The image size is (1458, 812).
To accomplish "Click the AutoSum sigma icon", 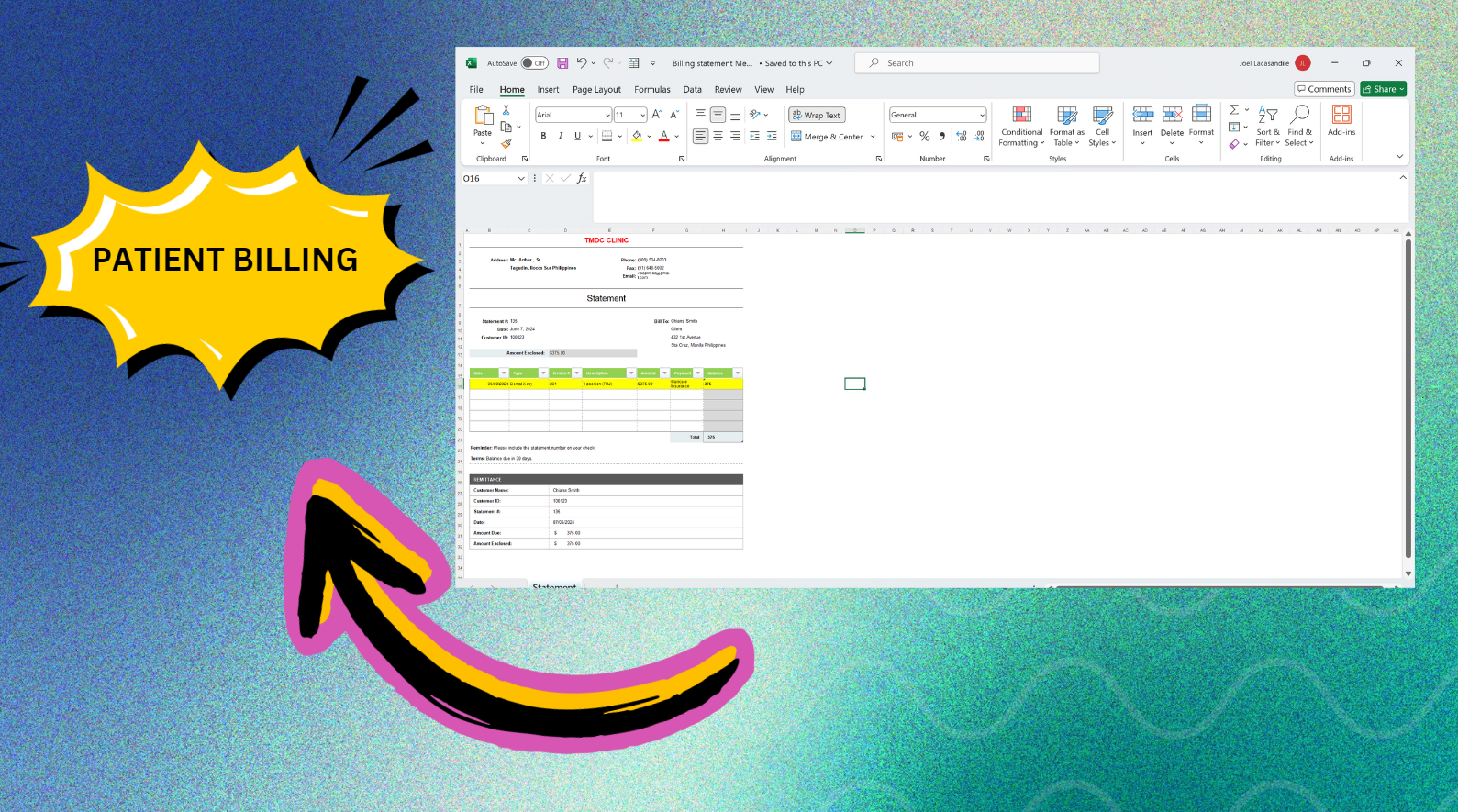I will [x=1235, y=109].
